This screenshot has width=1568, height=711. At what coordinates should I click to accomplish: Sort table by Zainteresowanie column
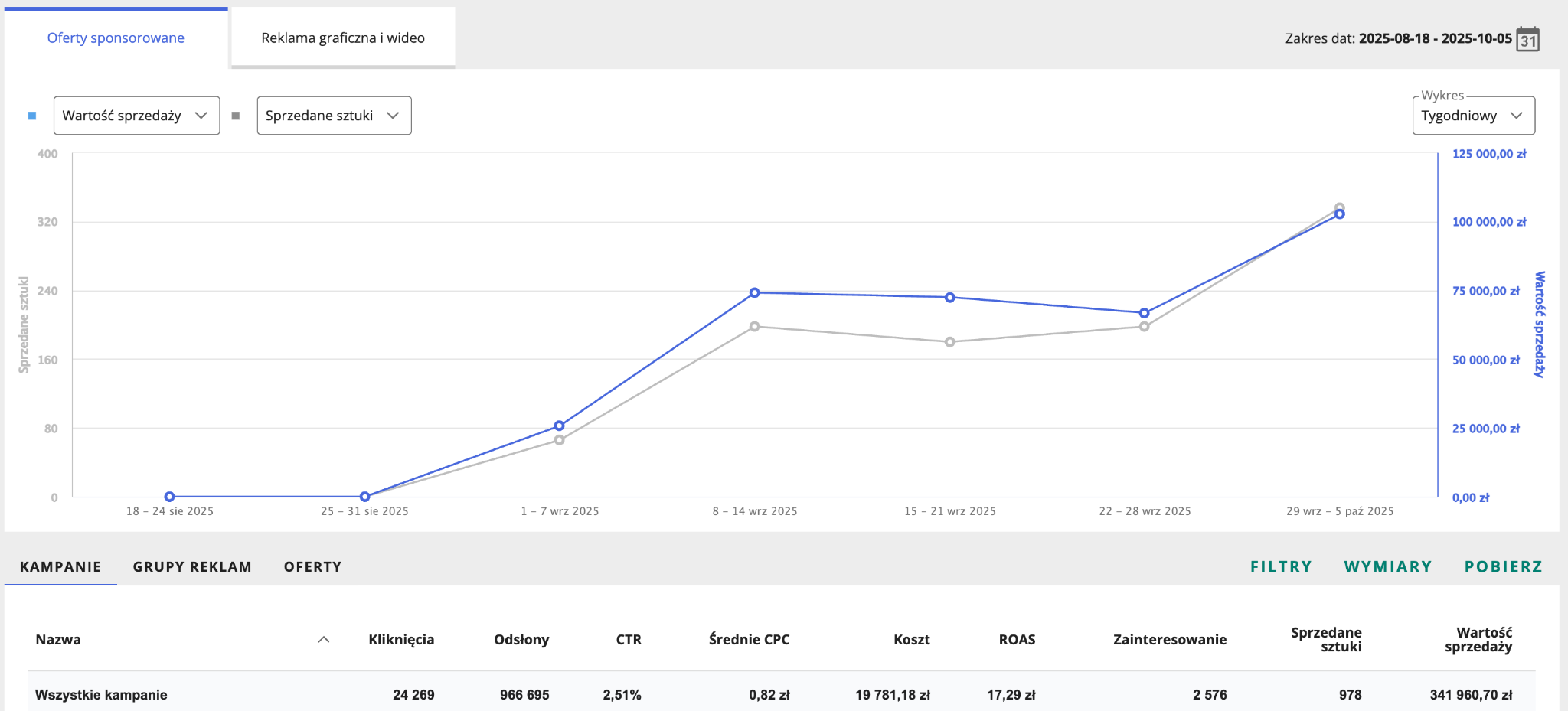[1170, 640]
